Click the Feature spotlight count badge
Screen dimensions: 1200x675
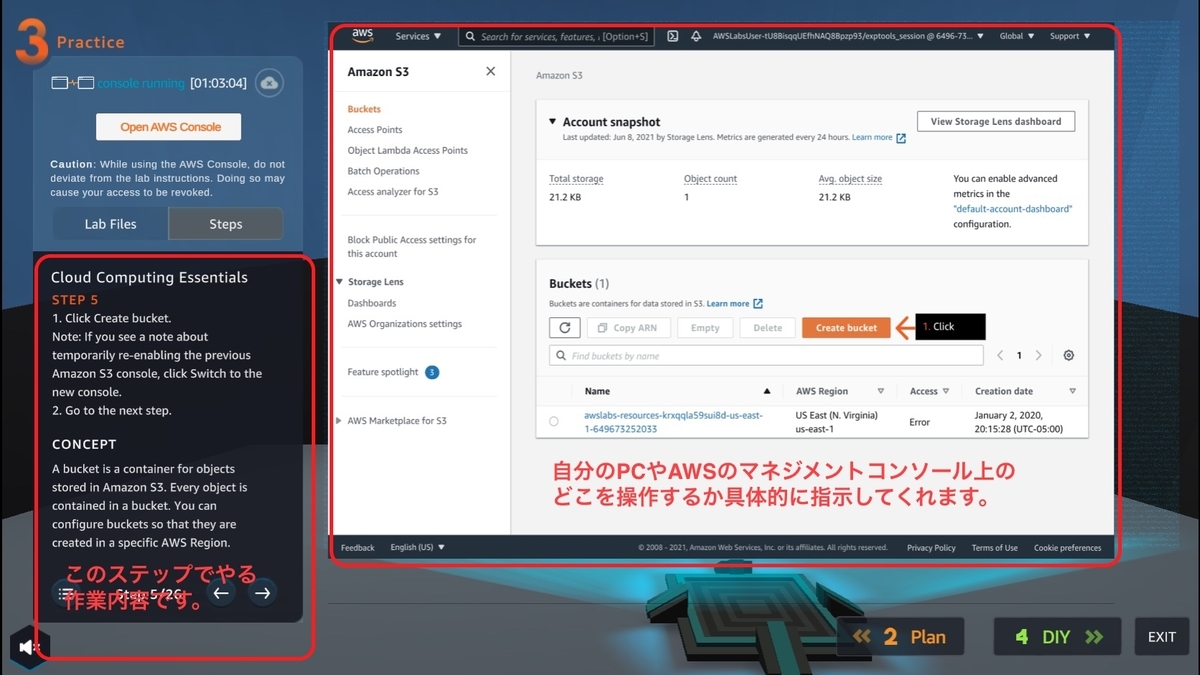click(432, 372)
